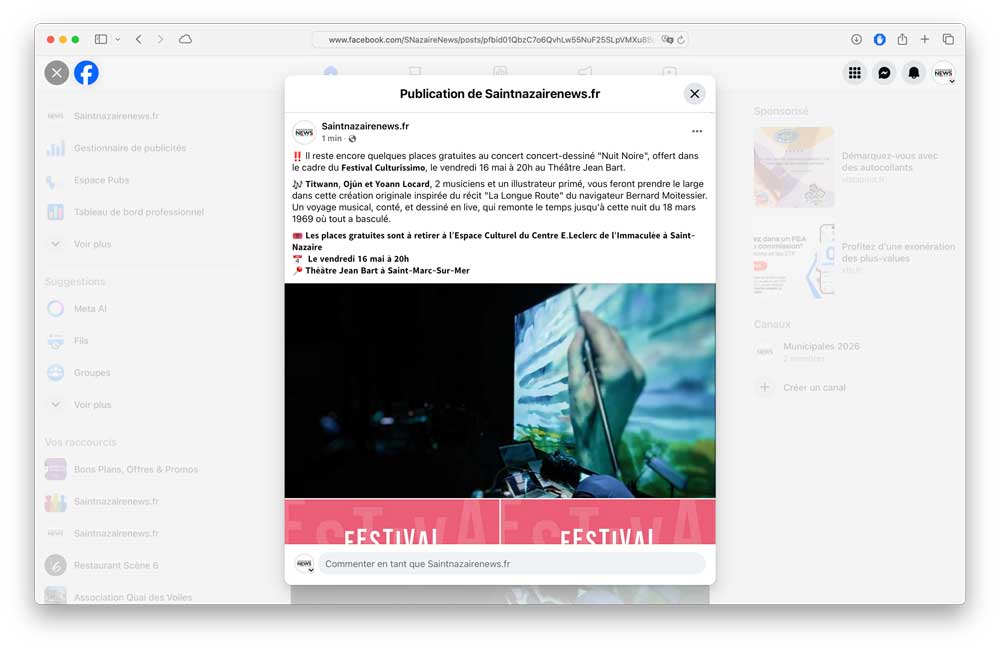The image size is (1000, 650).
Task: Click the Safari downloads icon
Action: (857, 39)
